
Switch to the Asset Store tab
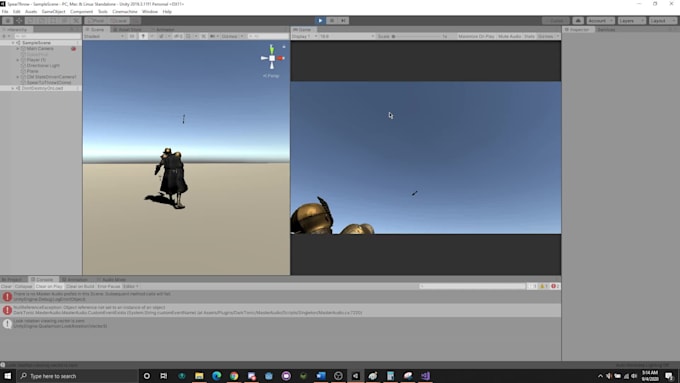[x=128, y=29]
